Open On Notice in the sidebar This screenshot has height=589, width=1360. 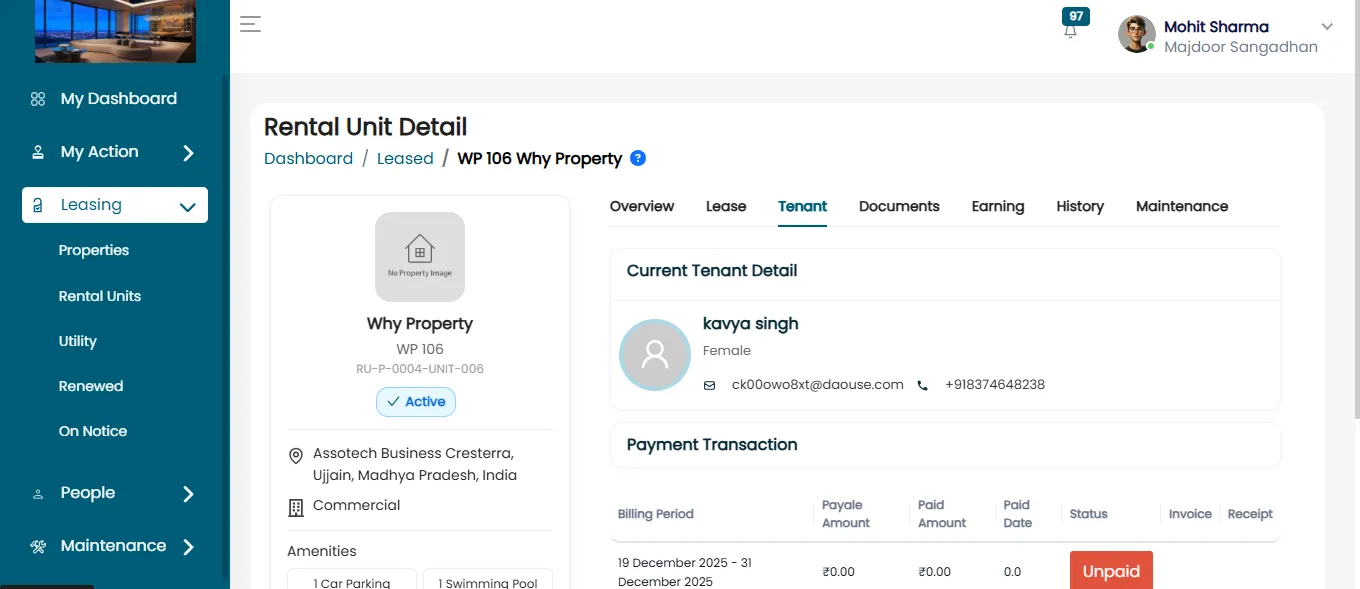pyautogui.click(x=93, y=431)
